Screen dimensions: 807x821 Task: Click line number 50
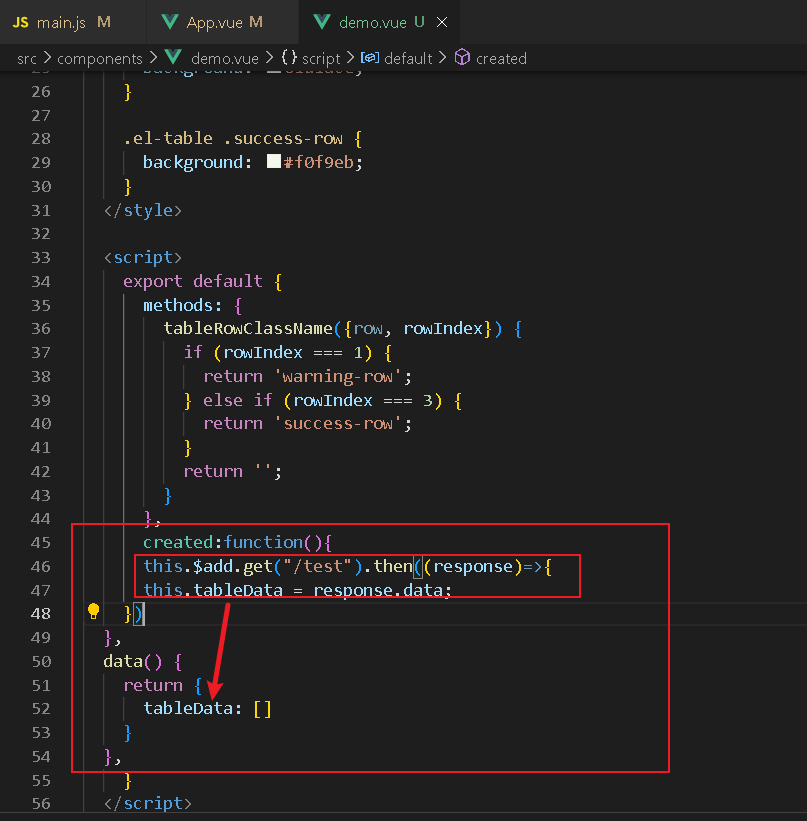41,661
